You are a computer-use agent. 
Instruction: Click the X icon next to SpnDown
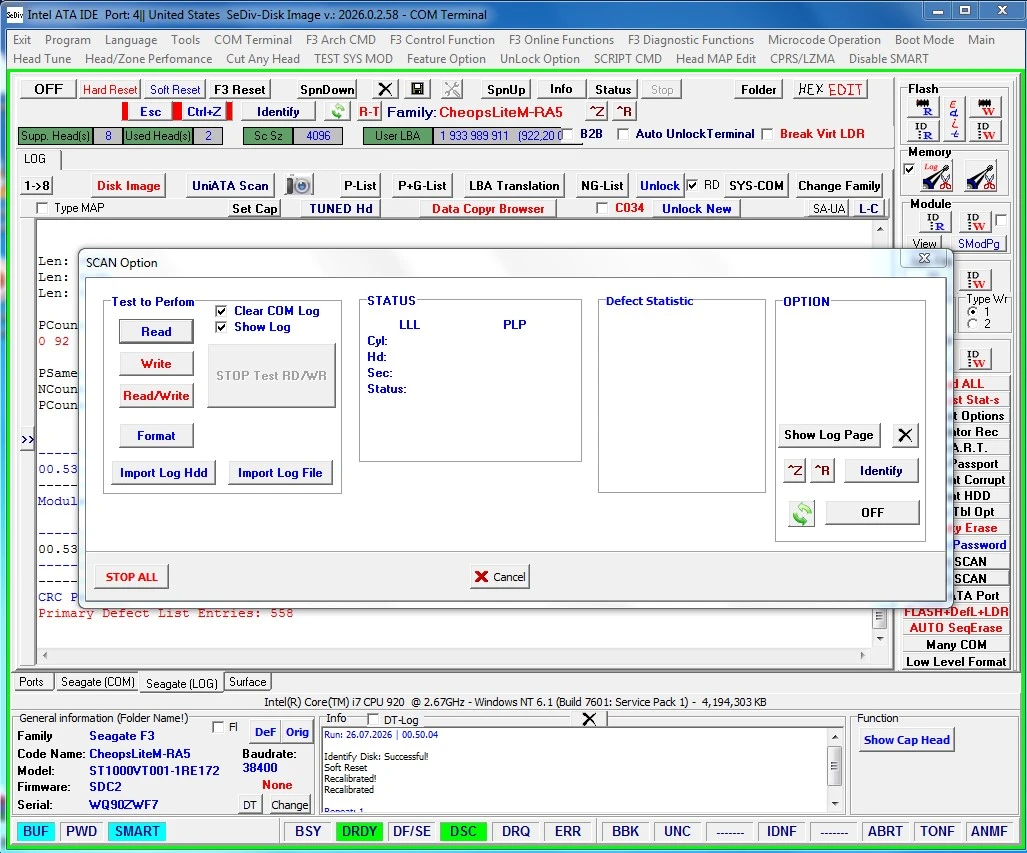pyautogui.click(x=385, y=89)
